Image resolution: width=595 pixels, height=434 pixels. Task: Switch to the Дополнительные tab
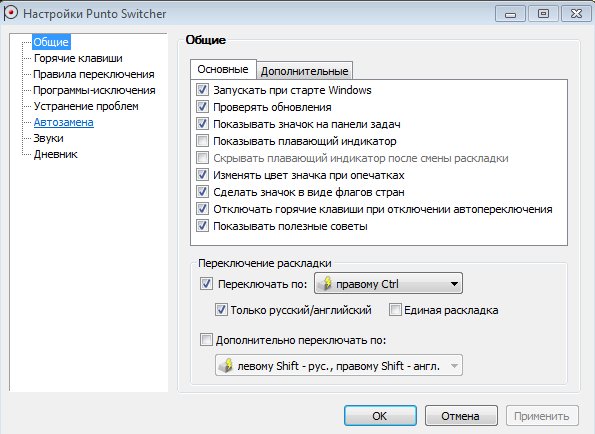305,71
